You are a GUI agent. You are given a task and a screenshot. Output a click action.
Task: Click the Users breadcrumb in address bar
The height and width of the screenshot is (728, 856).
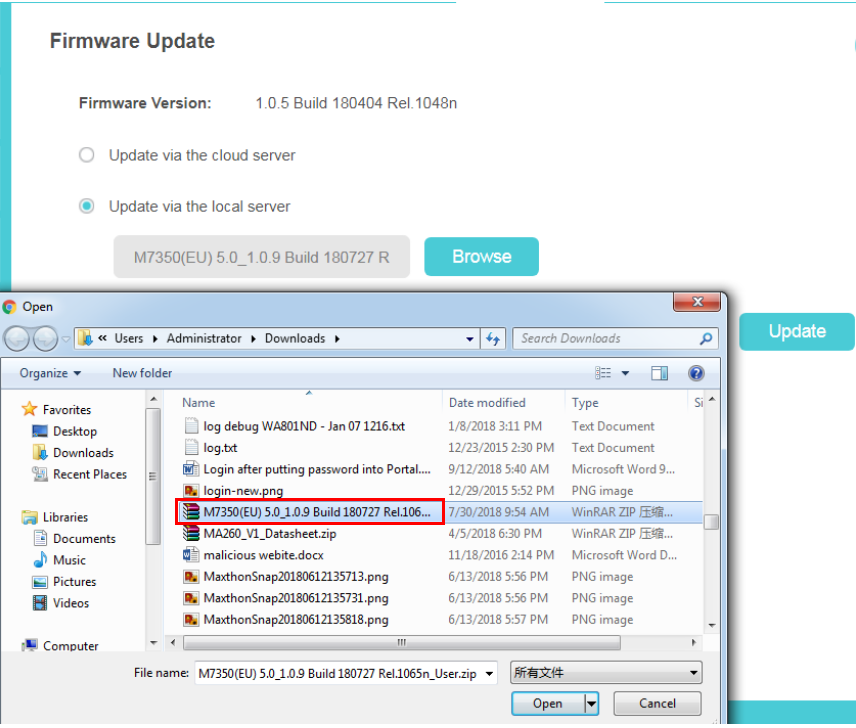point(128,338)
